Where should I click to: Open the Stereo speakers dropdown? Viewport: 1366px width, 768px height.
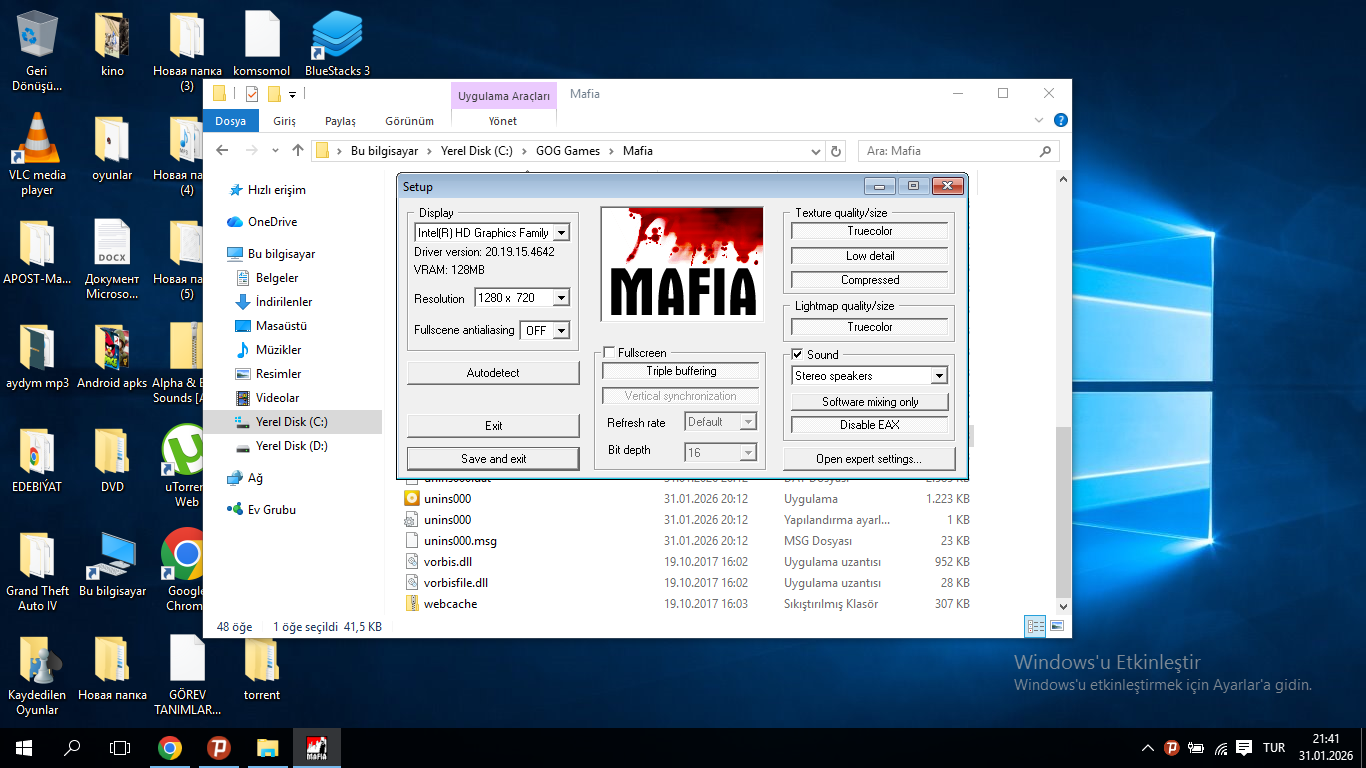click(939, 376)
